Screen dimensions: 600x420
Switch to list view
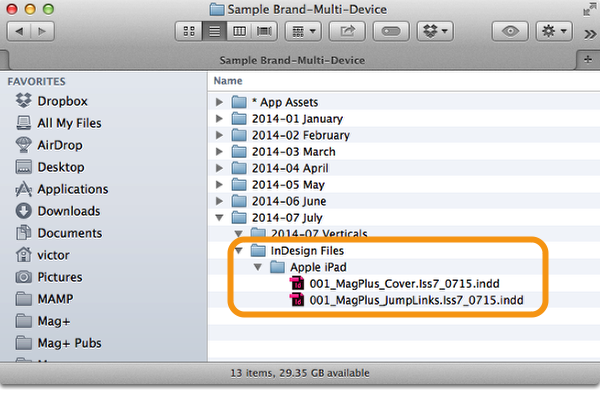coord(214,31)
